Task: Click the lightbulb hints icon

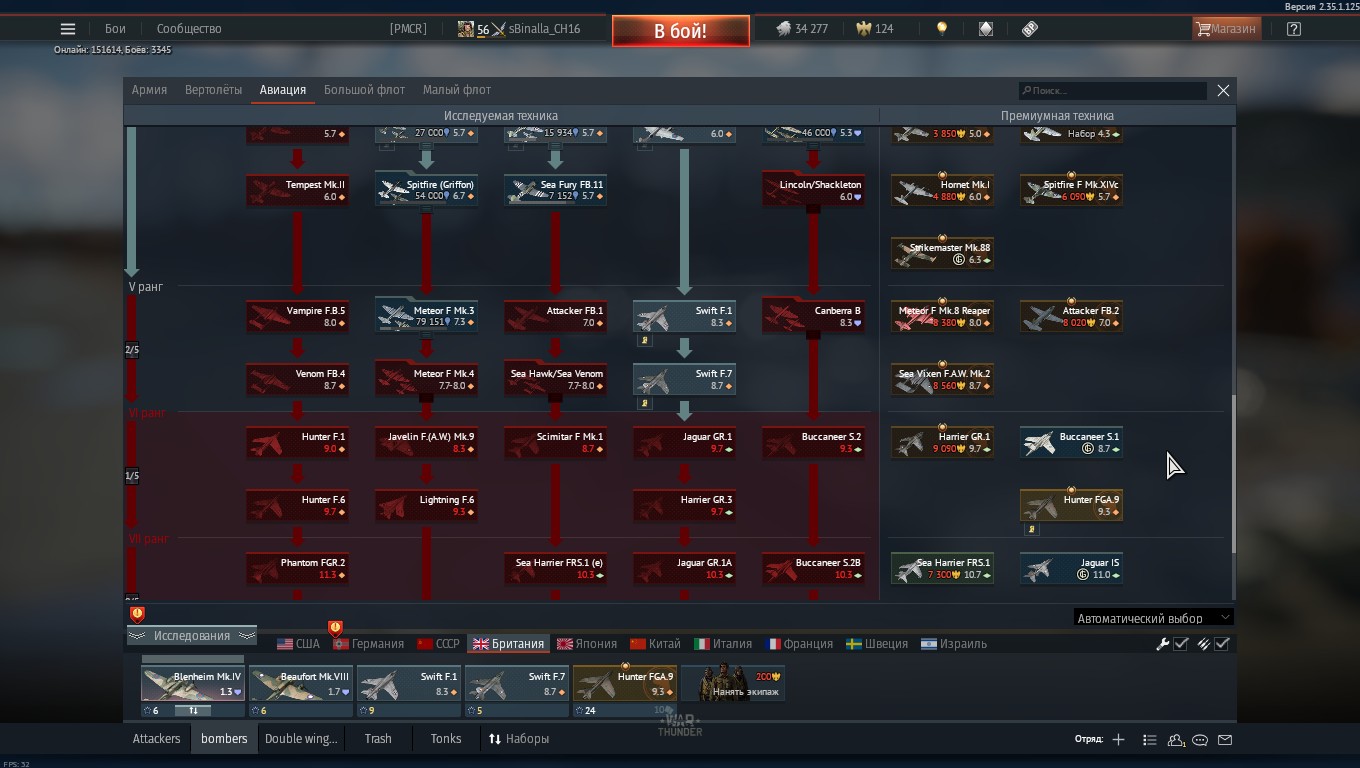Action: (941, 29)
